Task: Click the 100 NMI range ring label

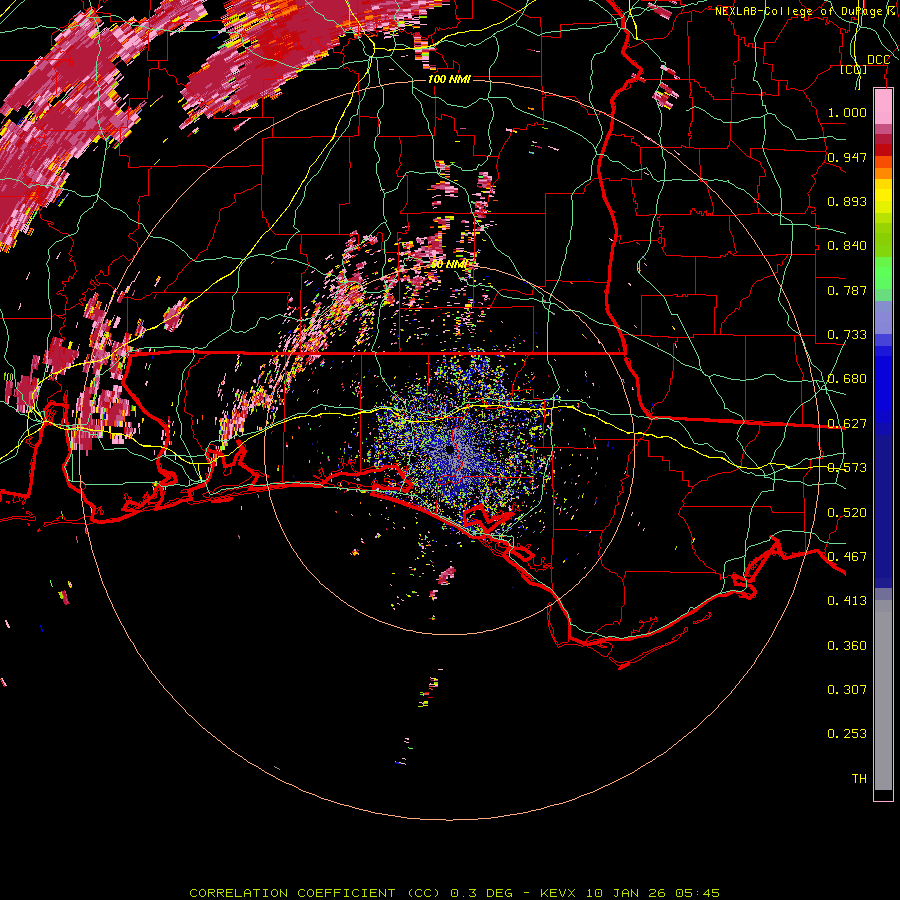Action: [449, 79]
